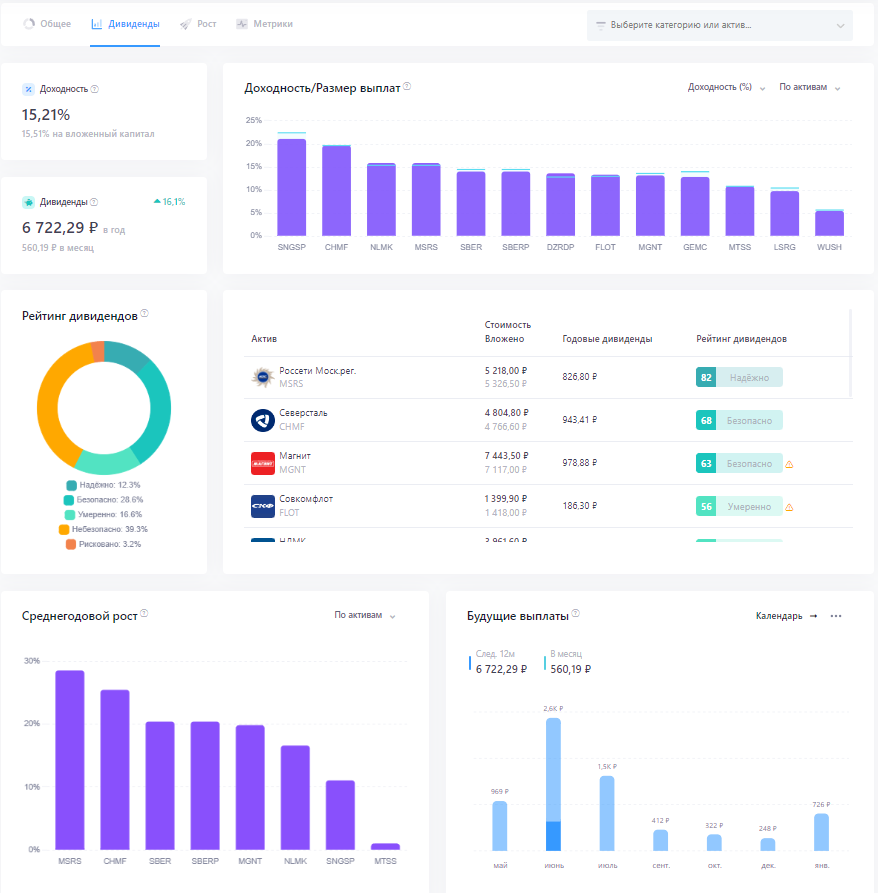878x893 pixels.
Task: Click the Северсталь company logo
Action: click(262, 420)
